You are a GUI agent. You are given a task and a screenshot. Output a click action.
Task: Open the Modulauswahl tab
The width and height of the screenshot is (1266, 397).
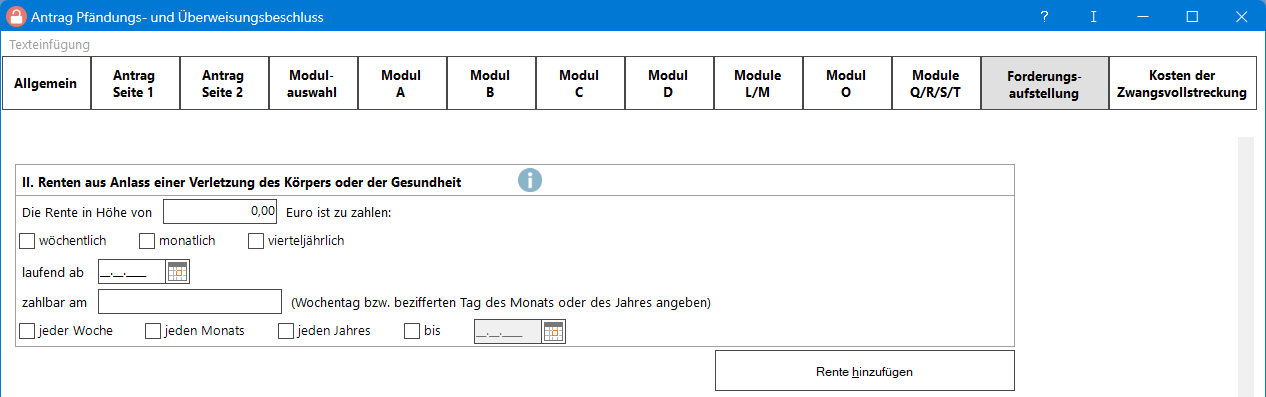click(x=313, y=83)
